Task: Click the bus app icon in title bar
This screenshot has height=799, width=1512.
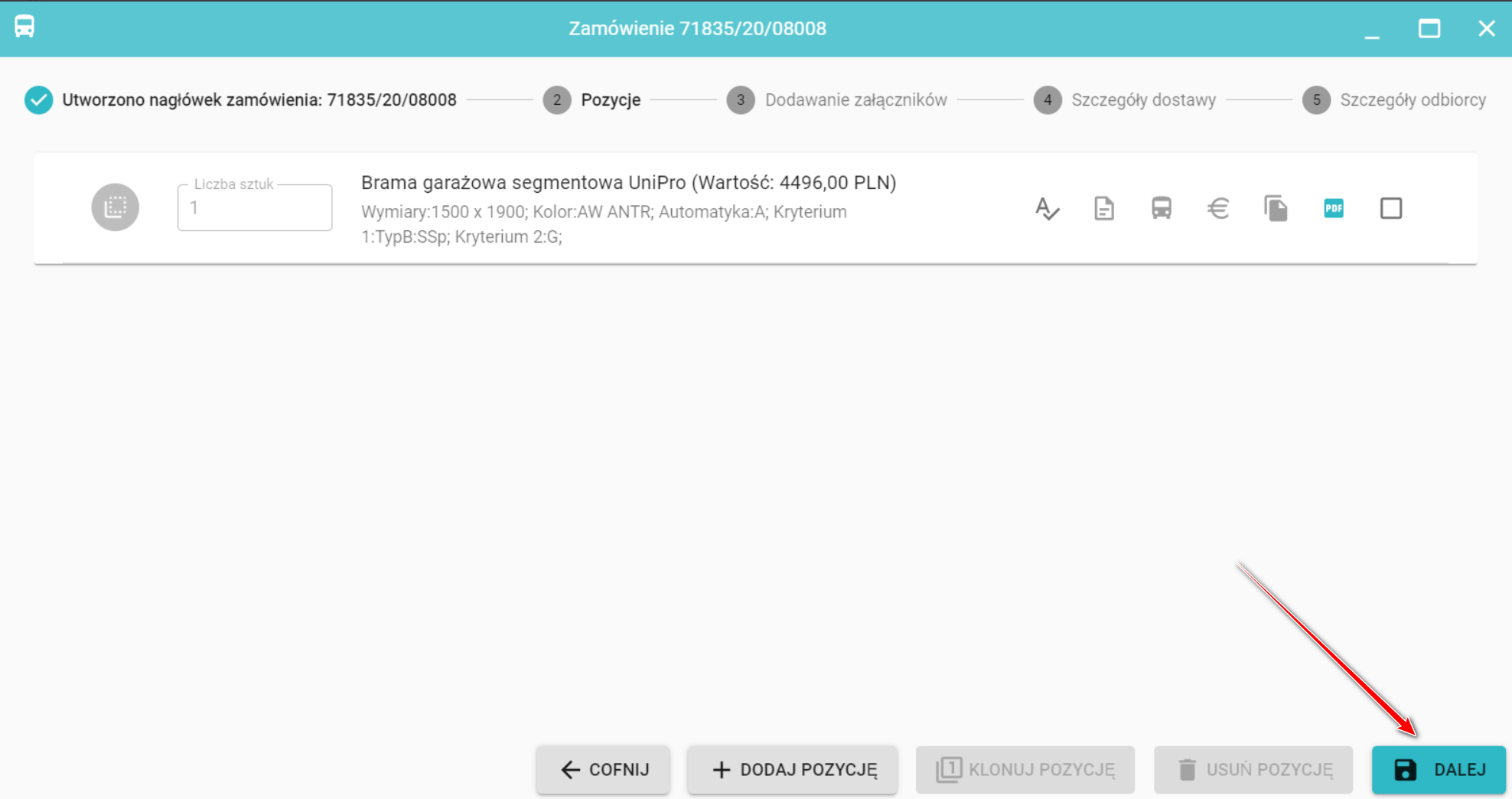Action: point(24,28)
